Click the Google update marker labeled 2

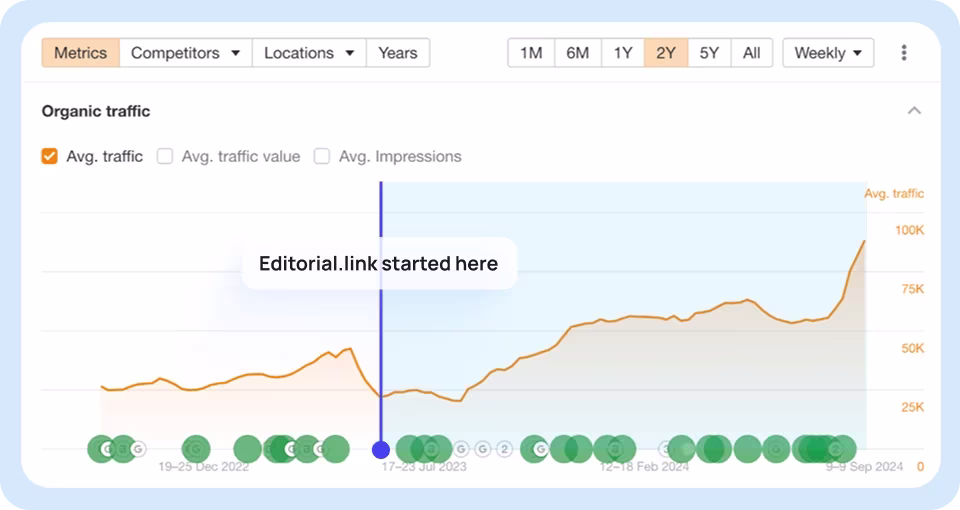[x=504, y=449]
